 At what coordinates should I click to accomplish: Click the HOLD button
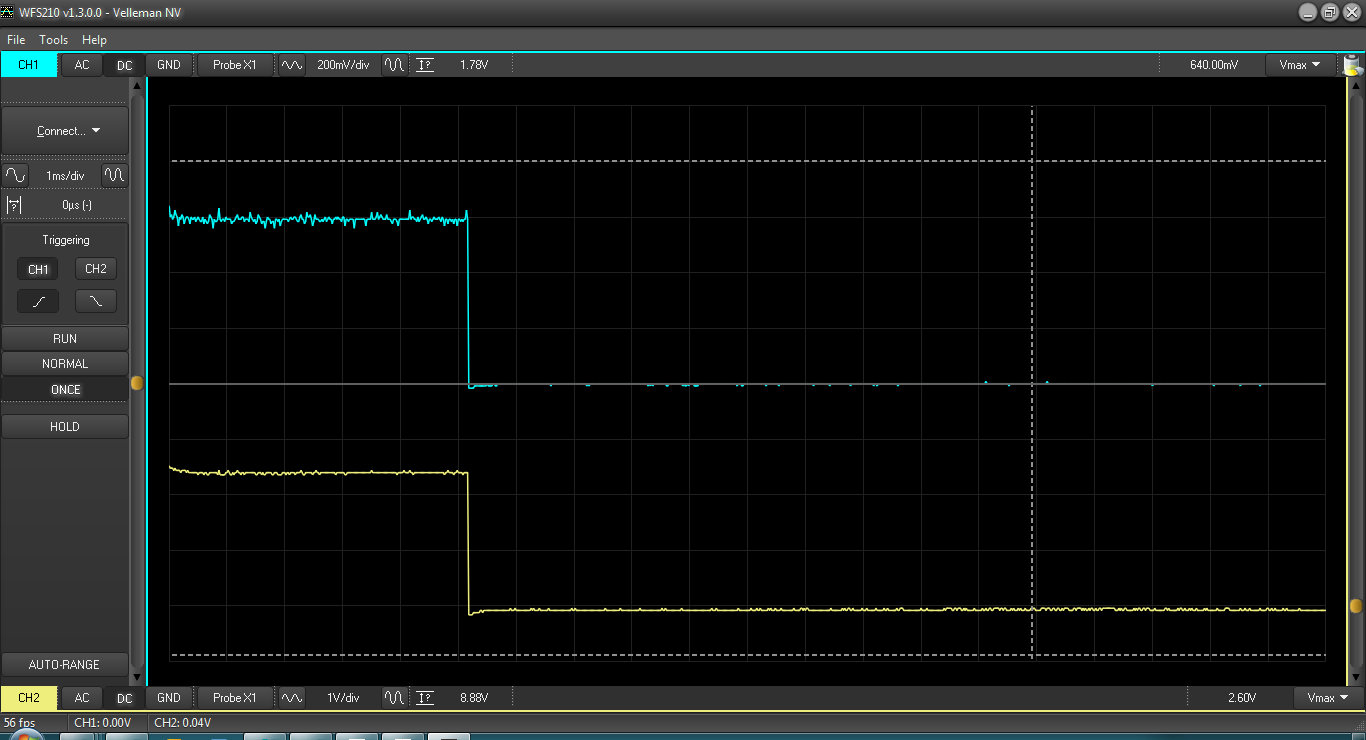[65, 427]
